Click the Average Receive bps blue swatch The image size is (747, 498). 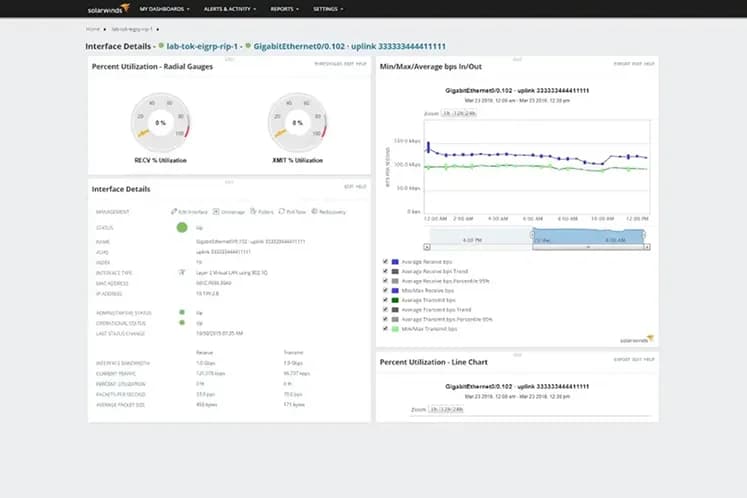[x=395, y=262]
